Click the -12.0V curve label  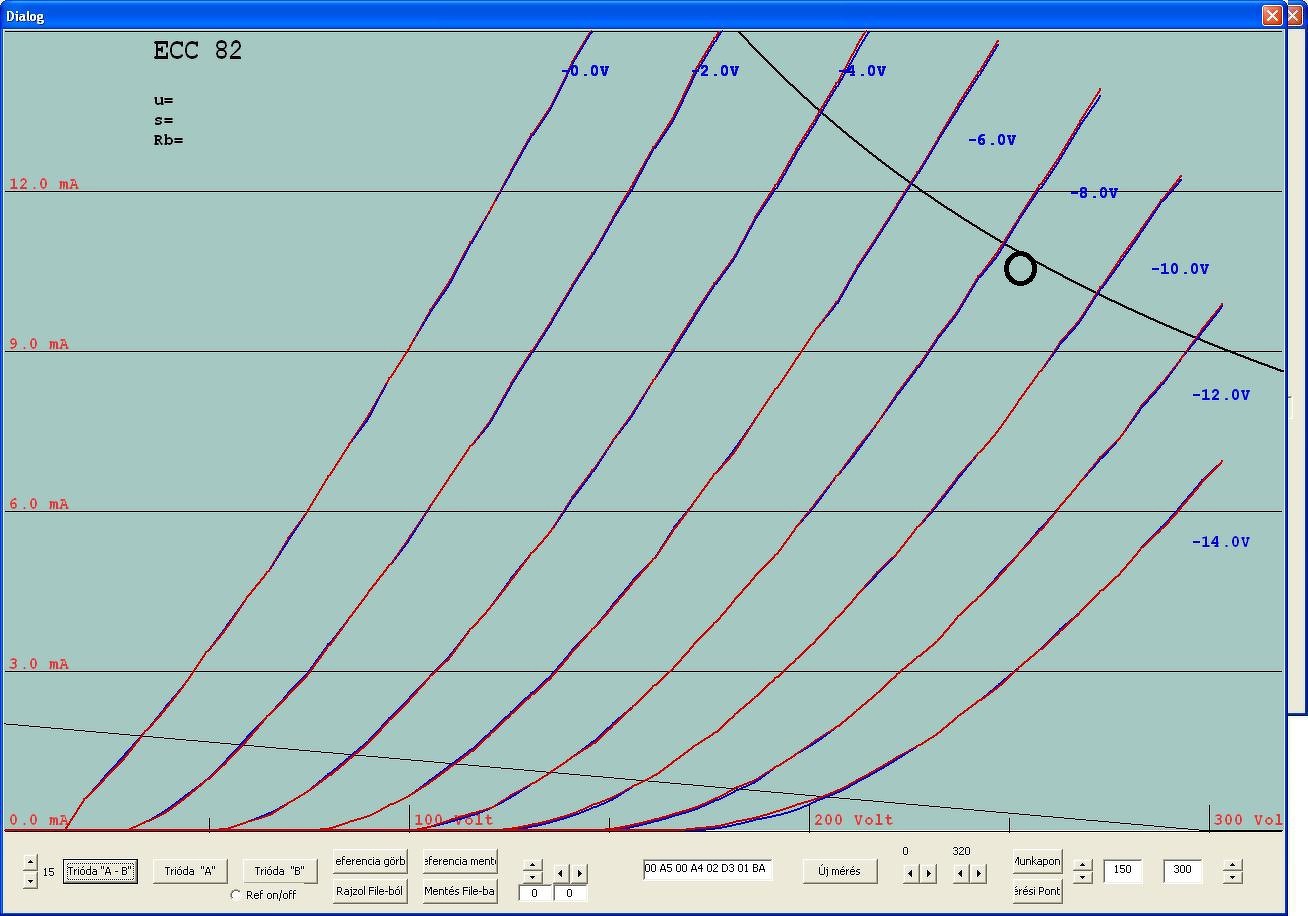tap(1221, 395)
